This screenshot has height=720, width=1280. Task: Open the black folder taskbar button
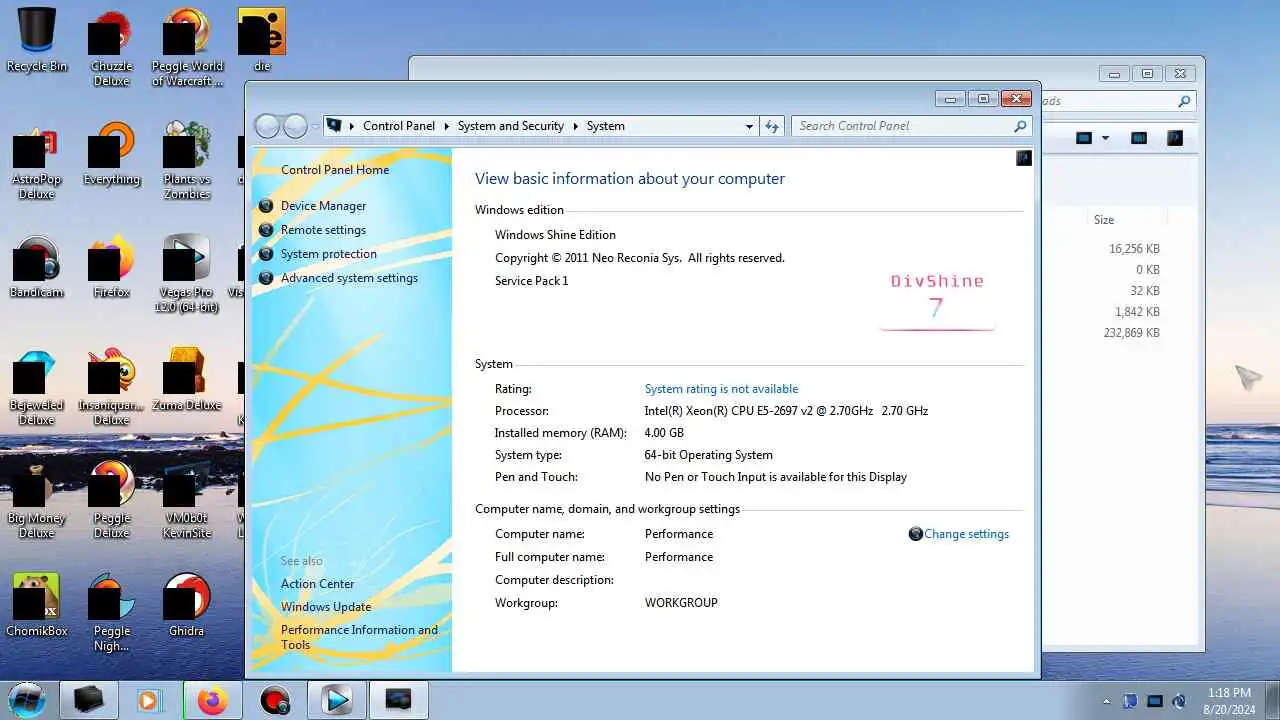pyautogui.click(x=89, y=700)
